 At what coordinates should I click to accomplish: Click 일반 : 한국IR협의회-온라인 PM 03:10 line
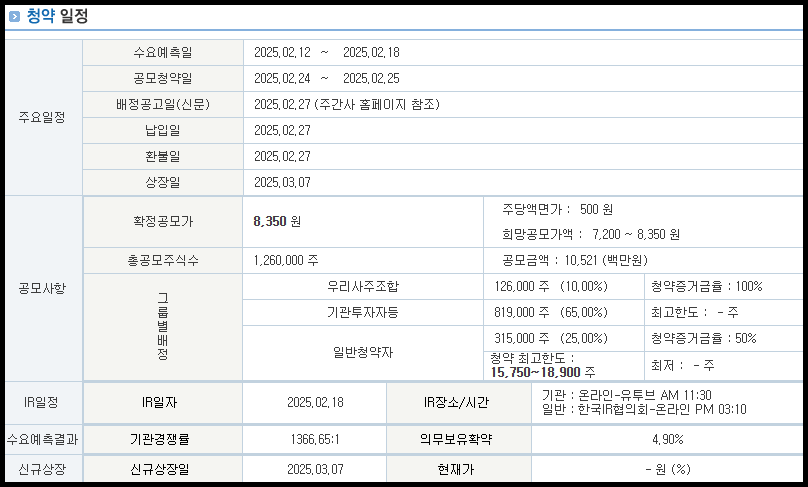click(x=644, y=410)
